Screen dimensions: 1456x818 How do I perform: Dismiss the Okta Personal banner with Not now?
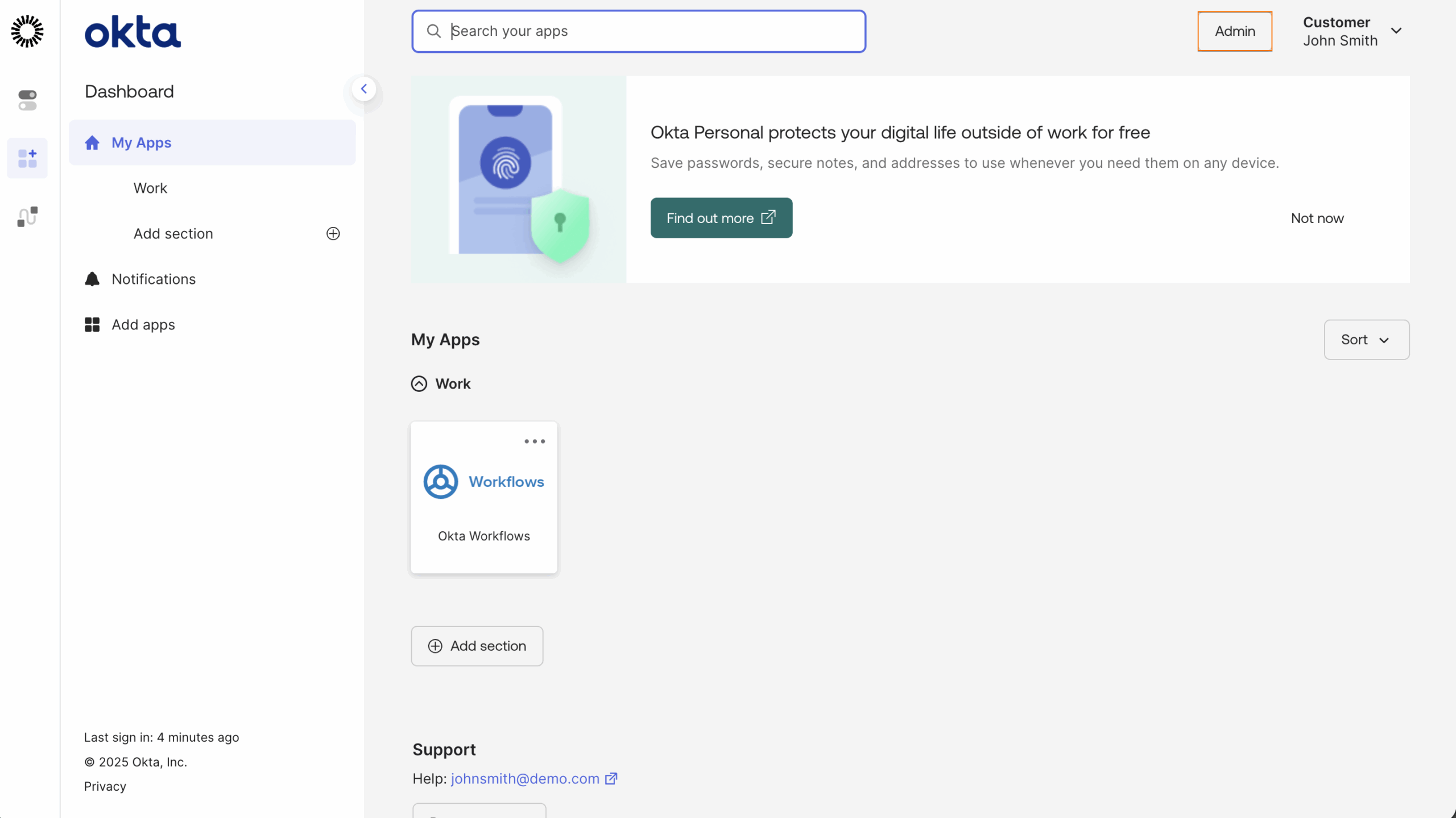coord(1317,217)
